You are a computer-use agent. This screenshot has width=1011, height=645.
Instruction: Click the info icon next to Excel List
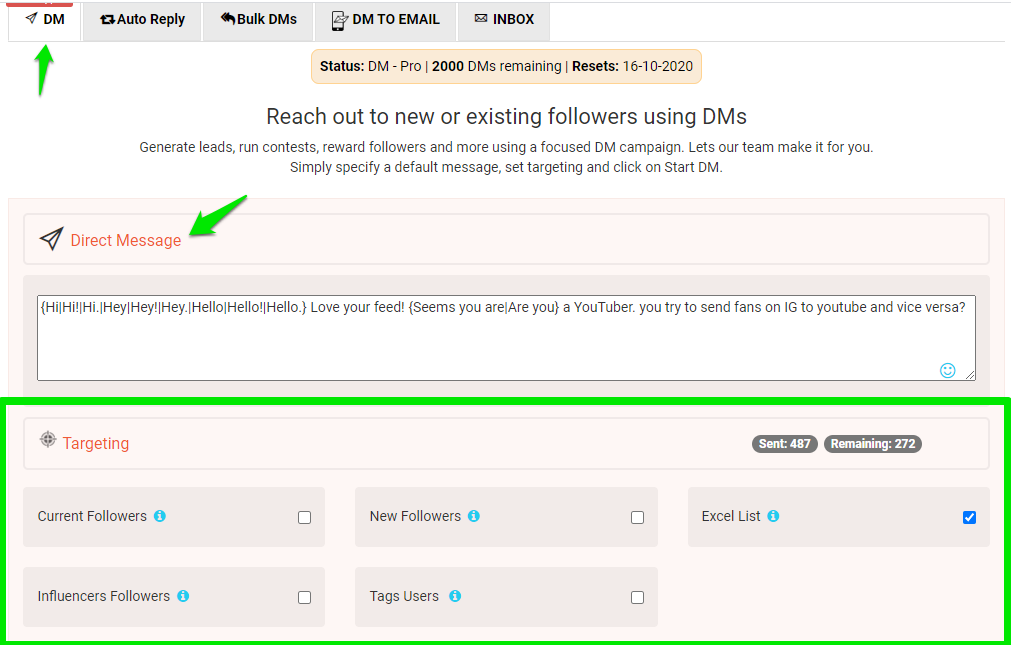click(x=773, y=517)
